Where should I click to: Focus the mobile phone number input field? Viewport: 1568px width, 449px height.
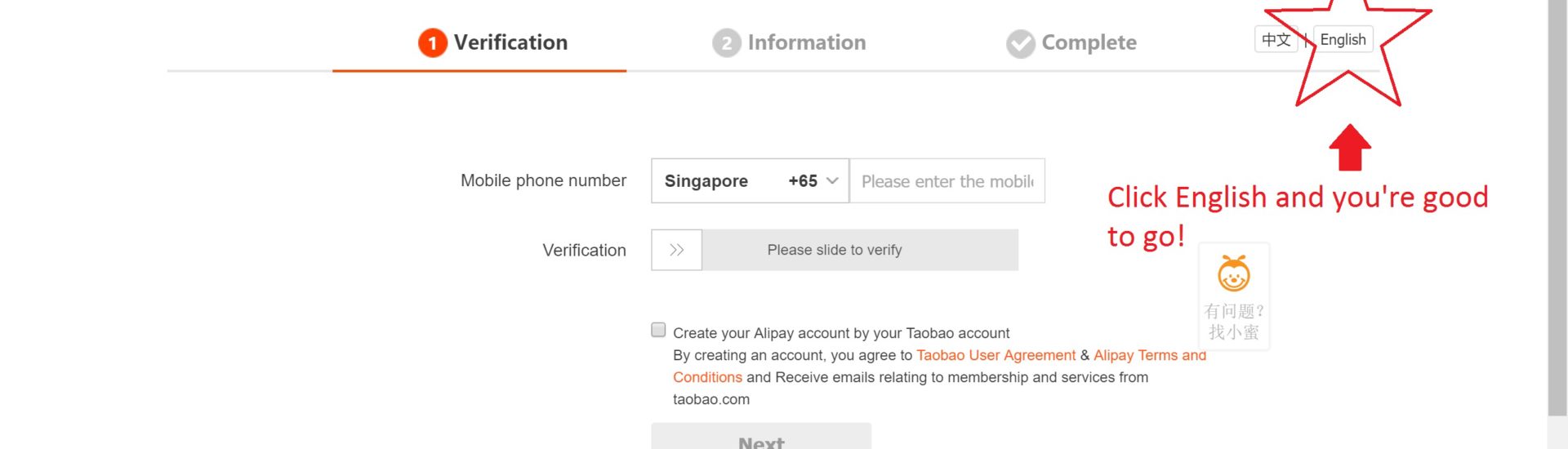pyautogui.click(x=947, y=180)
